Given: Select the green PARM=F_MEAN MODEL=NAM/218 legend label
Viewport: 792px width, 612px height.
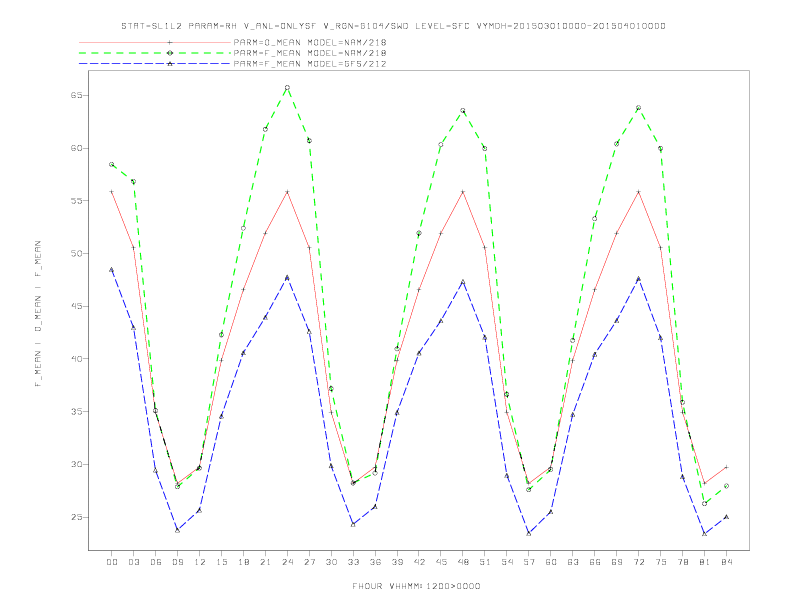Looking at the screenshot, I should click(310, 53).
